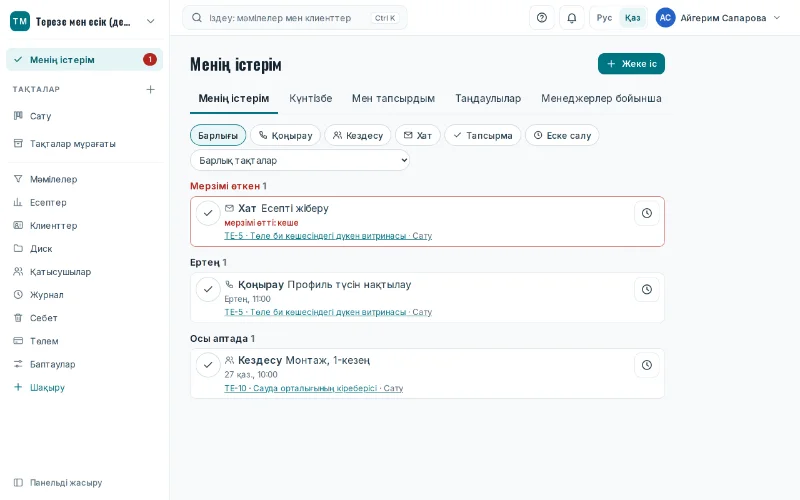Click the 'Ертең 1' heading
The height and width of the screenshot is (500, 800).
click(x=208, y=262)
